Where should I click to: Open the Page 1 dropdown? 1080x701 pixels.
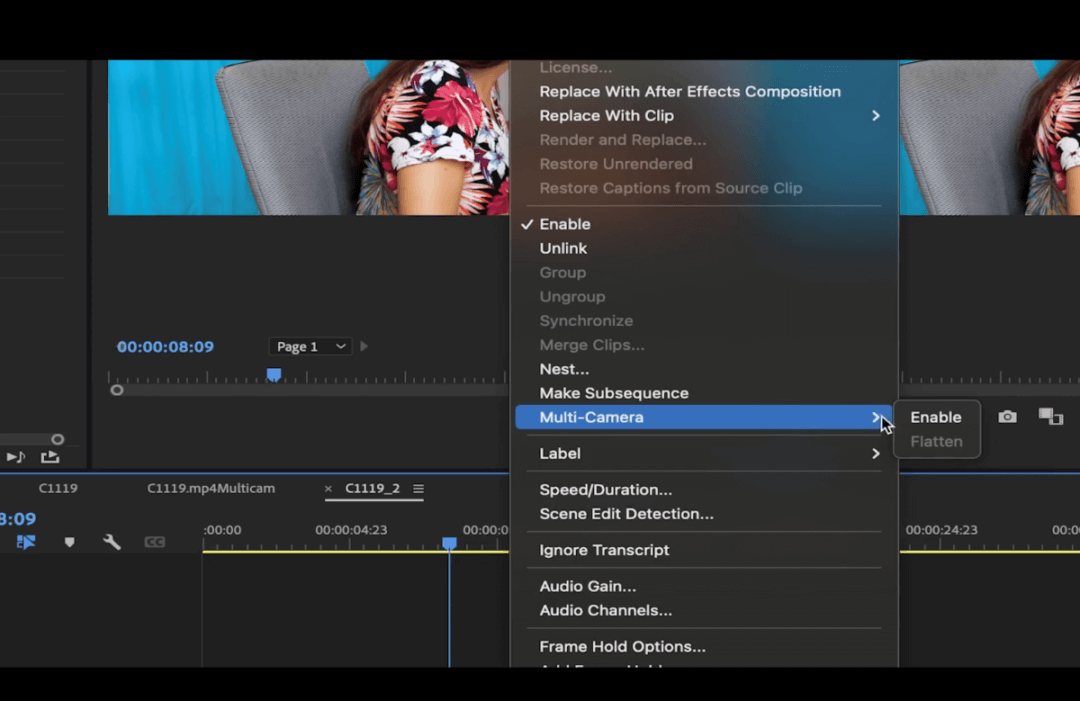(x=310, y=346)
